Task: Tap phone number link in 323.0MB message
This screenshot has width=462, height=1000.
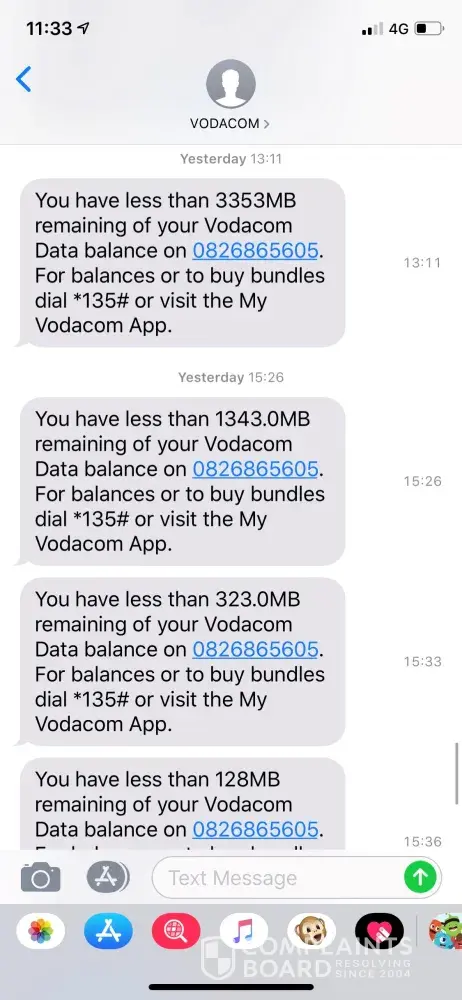Action: click(255, 649)
